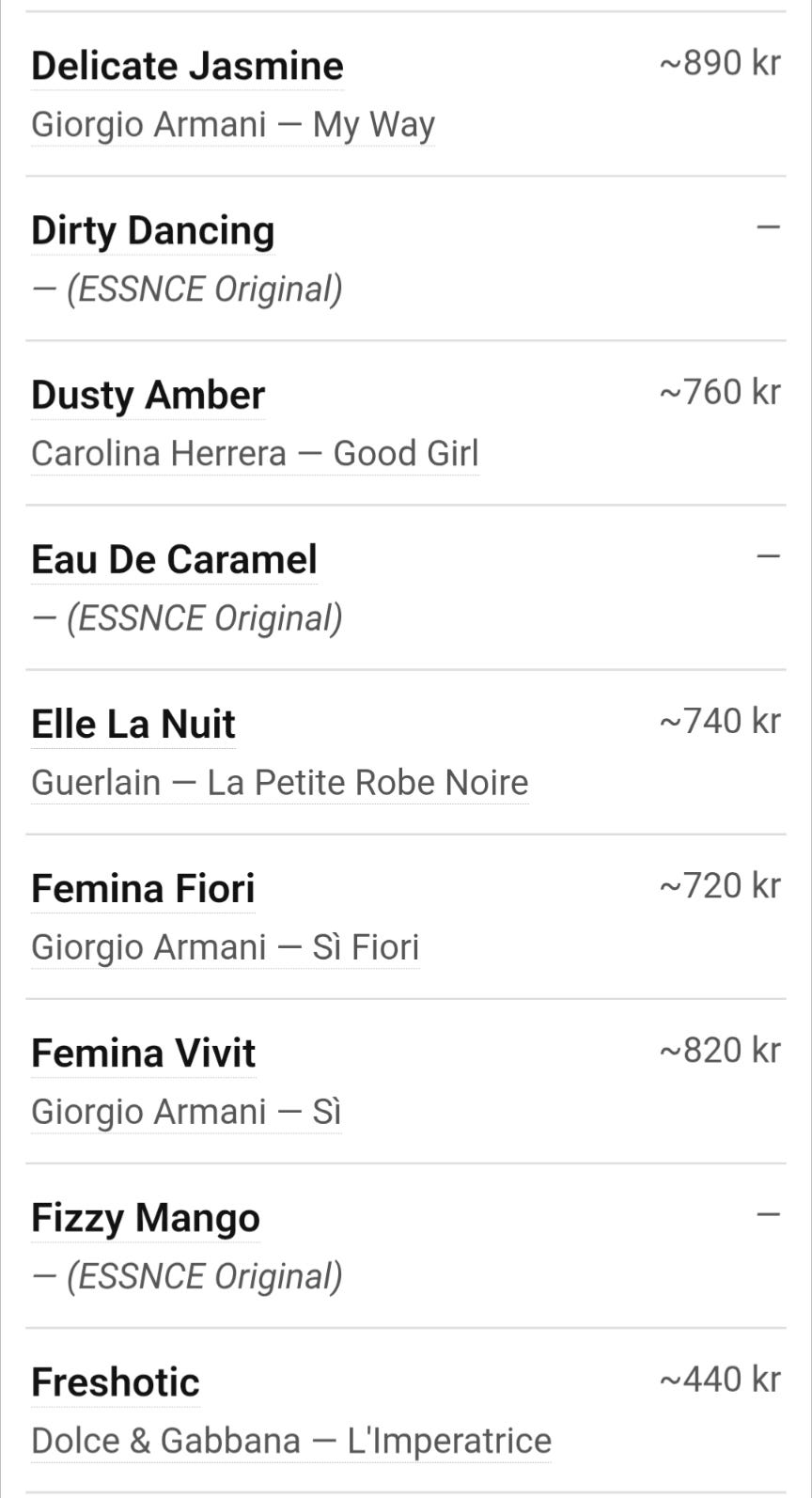
Task: Open the Elle La Nuit fragrance link
Action: point(133,724)
